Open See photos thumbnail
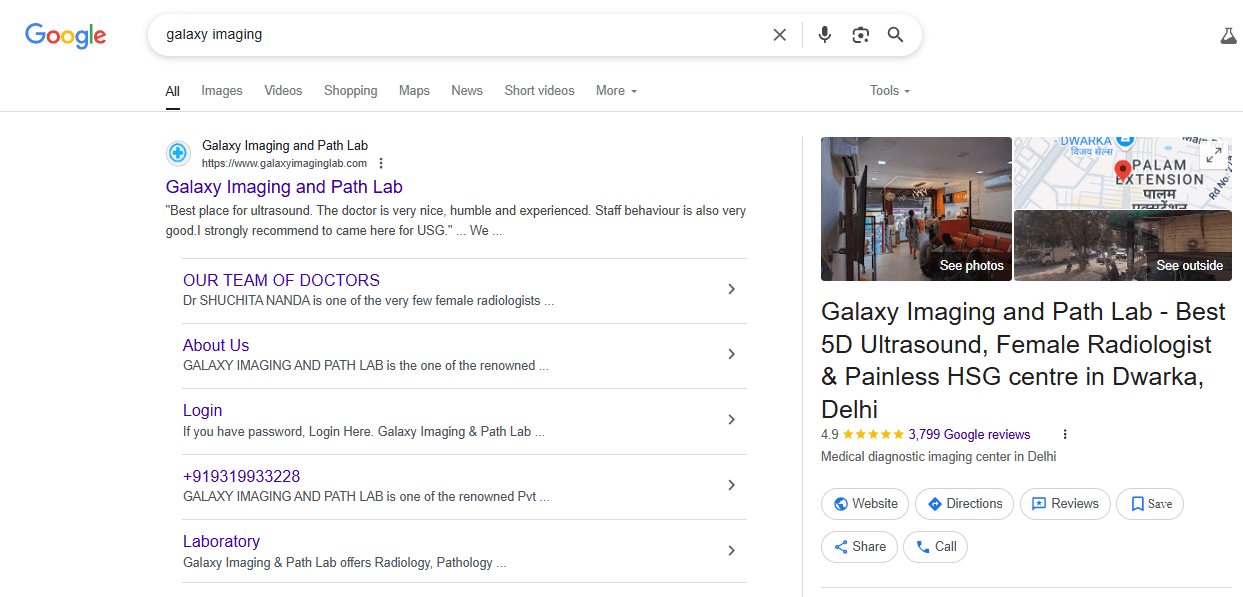1243x597 pixels. (916, 209)
